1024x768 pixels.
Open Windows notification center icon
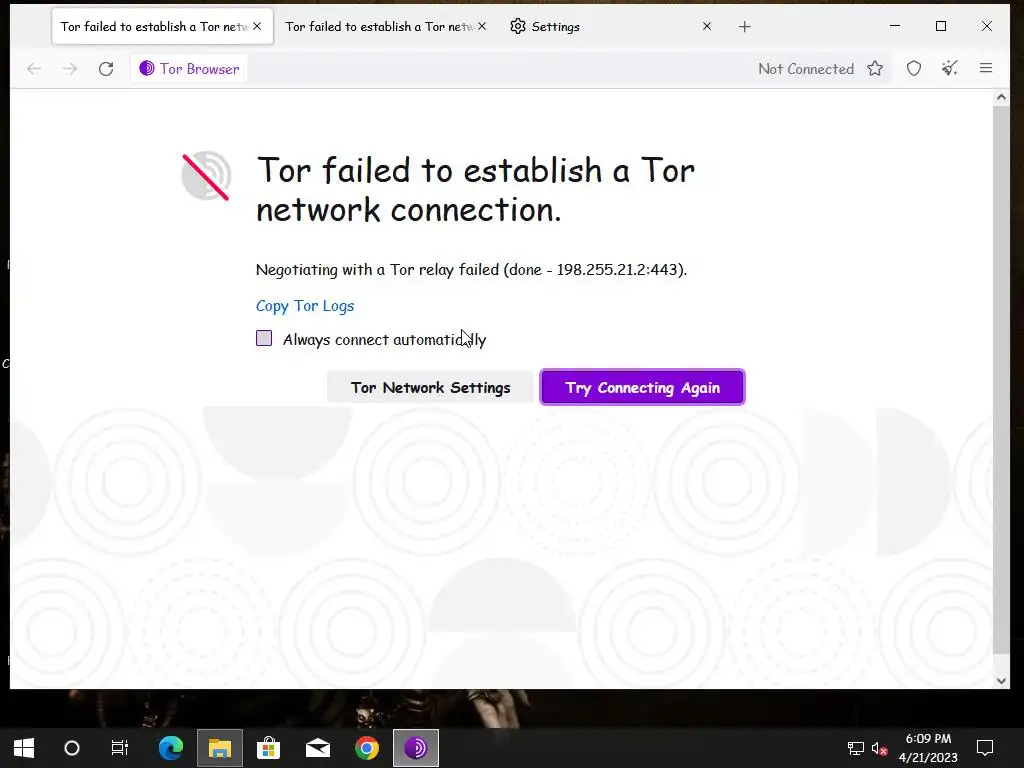[985, 747]
